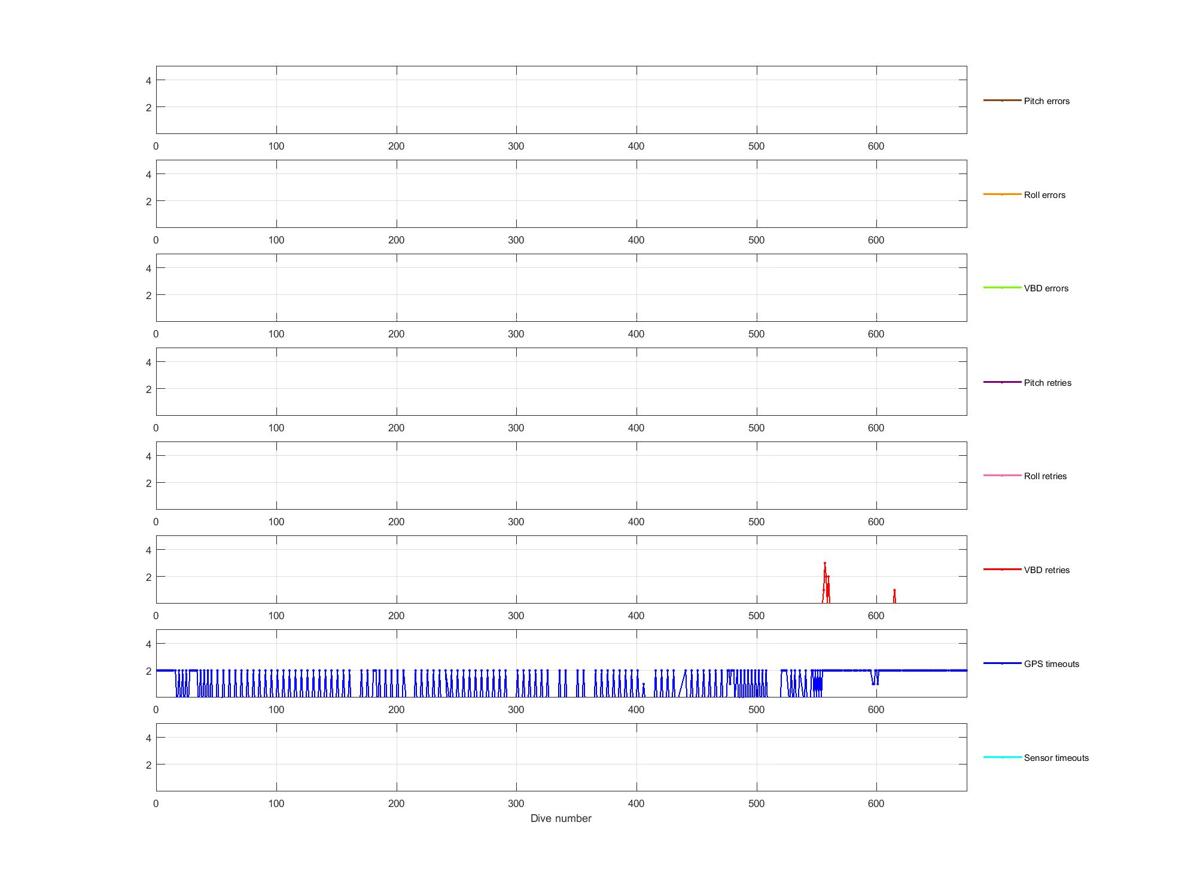Click the cyan Sensor timeouts legend line sample
Screen dimensions: 1200x889
[x=1002, y=757]
